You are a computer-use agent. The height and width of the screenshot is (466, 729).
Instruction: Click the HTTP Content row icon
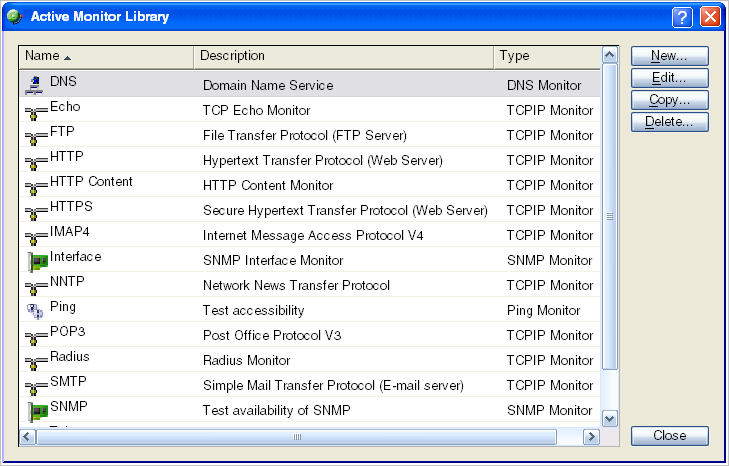pos(36,187)
